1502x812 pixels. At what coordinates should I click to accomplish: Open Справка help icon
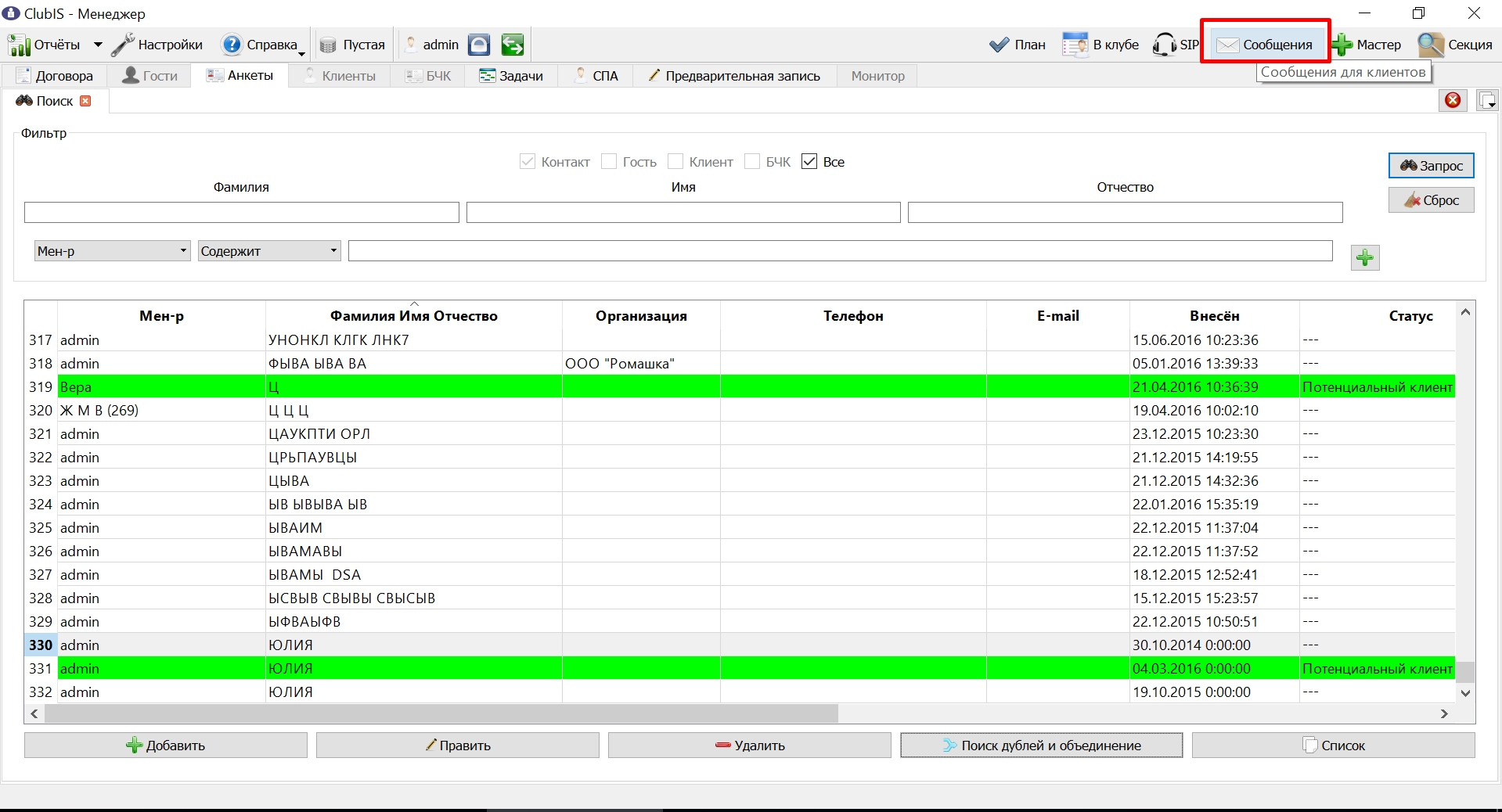[x=232, y=45]
